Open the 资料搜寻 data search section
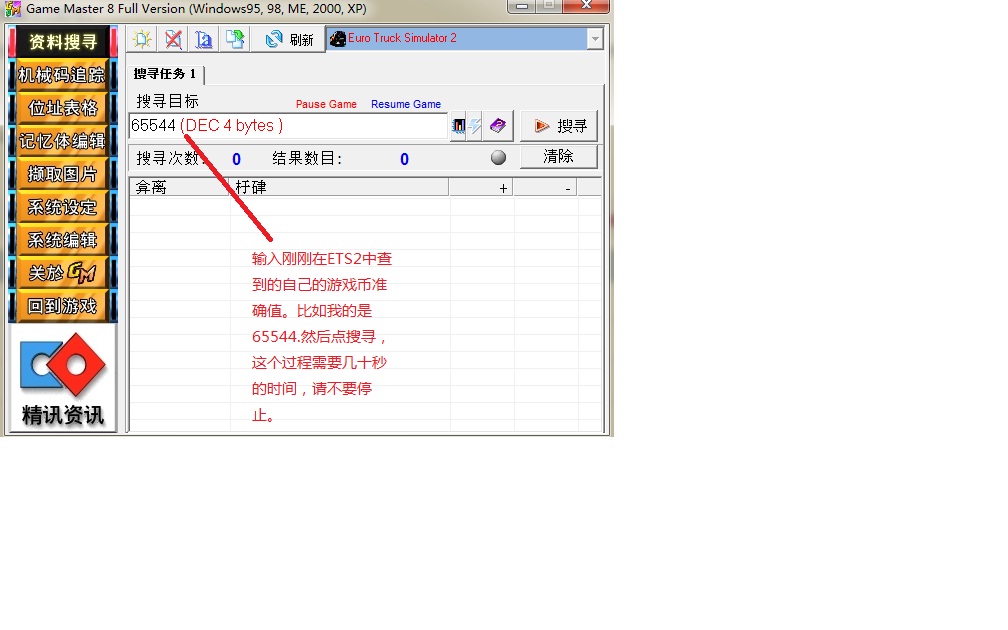Viewport: 1008px width, 630px height. [62, 42]
